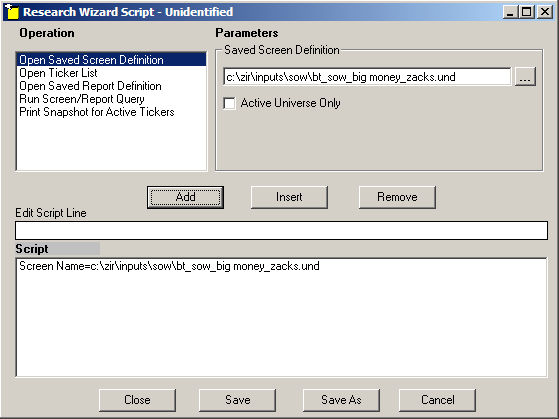559x419 pixels.
Task: Click the Remove button
Action: pos(397,197)
